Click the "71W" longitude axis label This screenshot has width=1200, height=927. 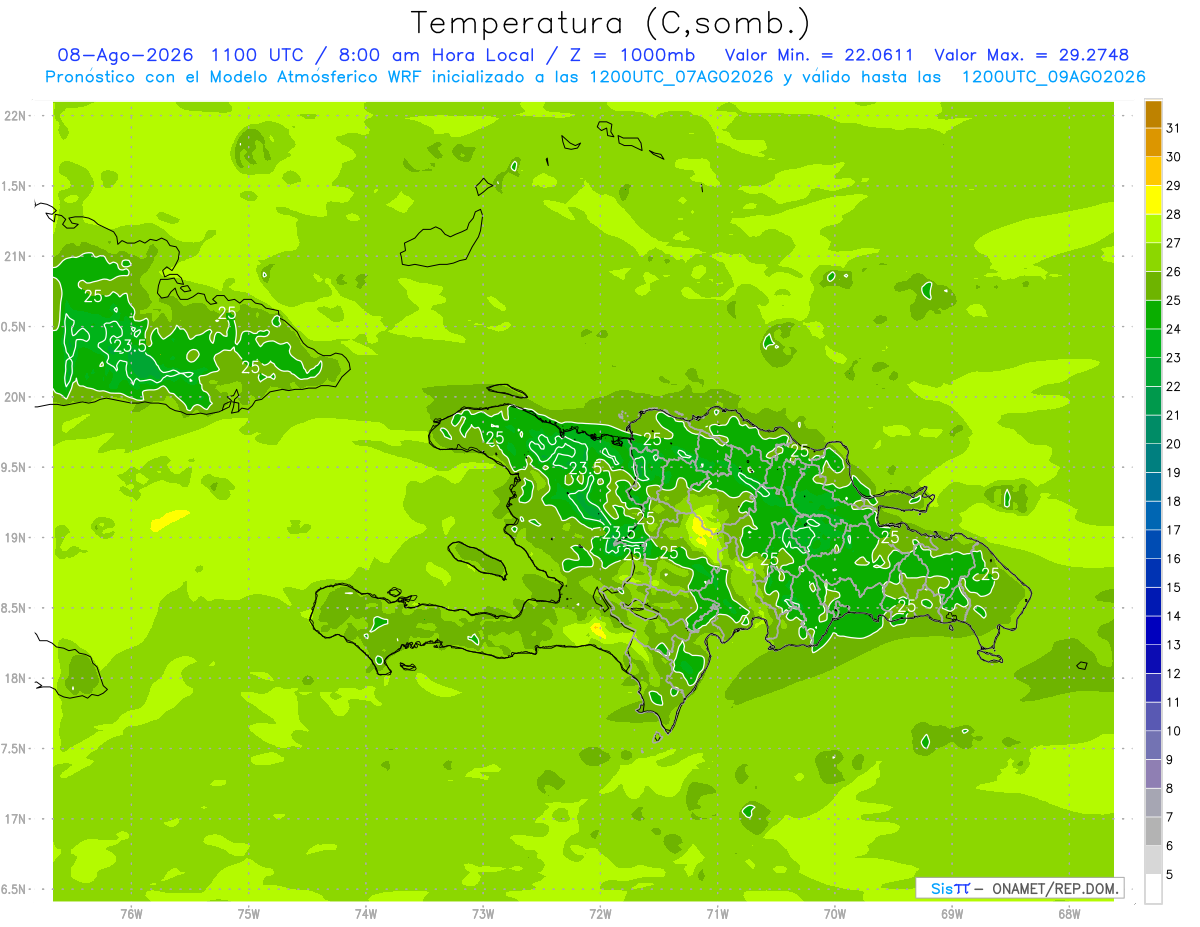[x=717, y=914]
